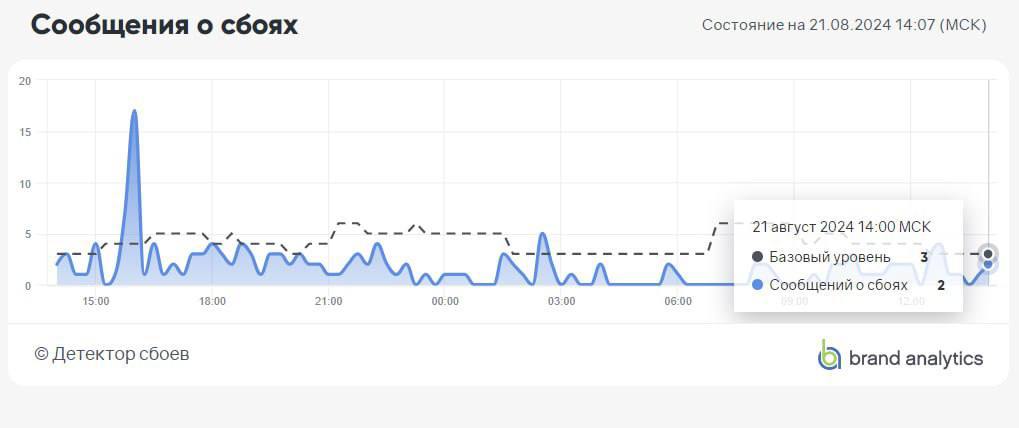Viewport: 1019px width, 428px height.
Task: Click the 03:00 label on time axis
Action: click(561, 301)
